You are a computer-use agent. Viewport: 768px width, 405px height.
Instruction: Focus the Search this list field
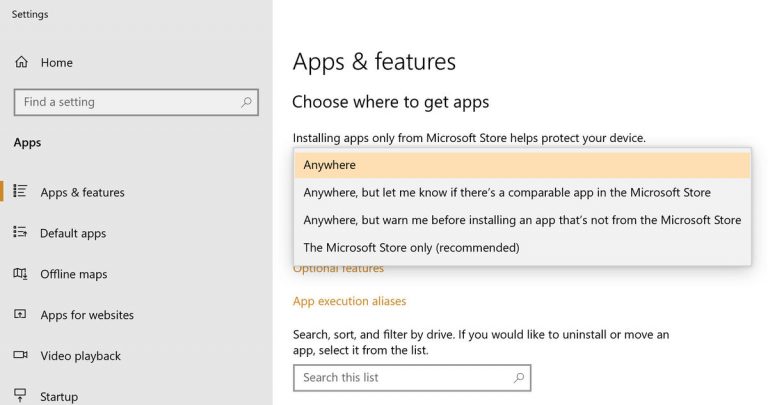coord(412,378)
